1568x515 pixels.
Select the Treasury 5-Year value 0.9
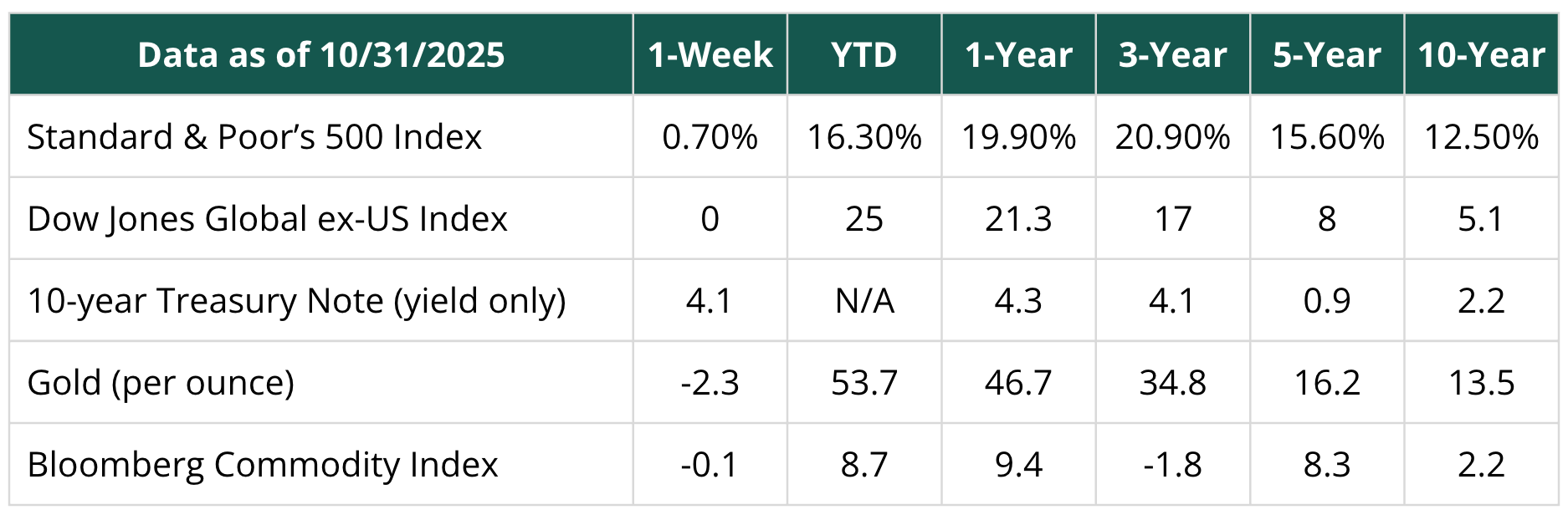[1327, 301]
